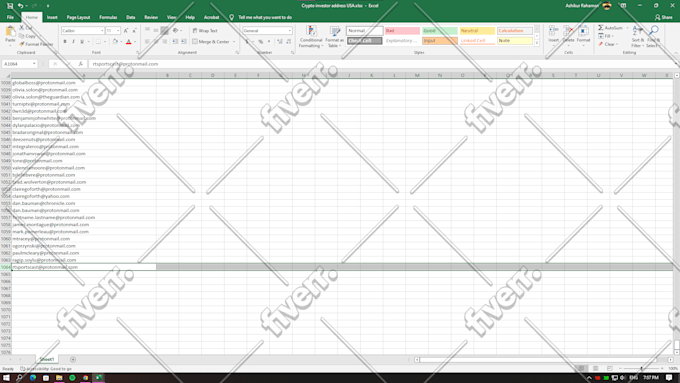Select the Sheet1 tab
The height and width of the screenshot is (383, 680).
click(47, 360)
